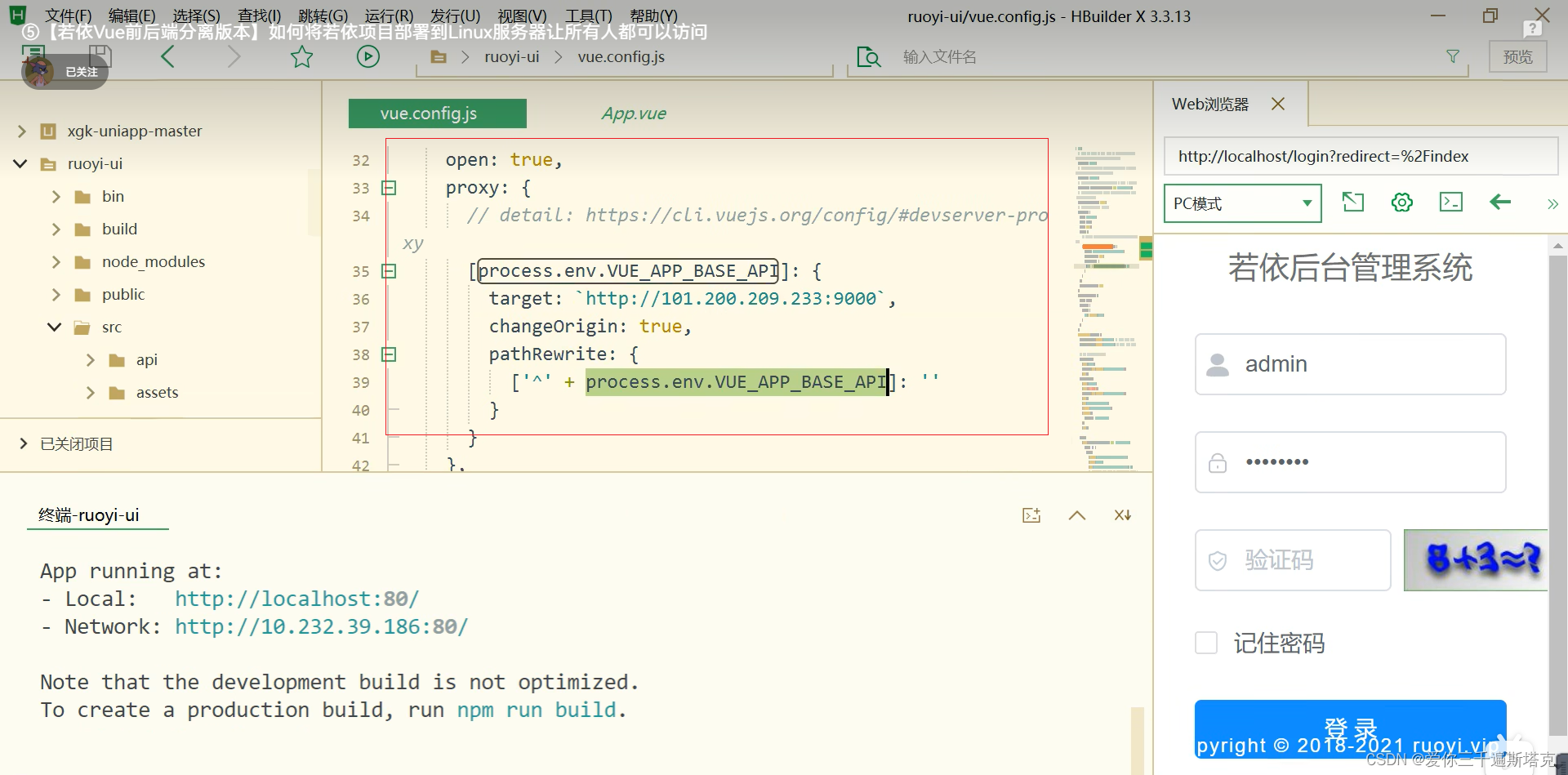This screenshot has height=775, width=1568.
Task: Open http://localhost:80/ link
Action: pyautogui.click(x=296, y=599)
